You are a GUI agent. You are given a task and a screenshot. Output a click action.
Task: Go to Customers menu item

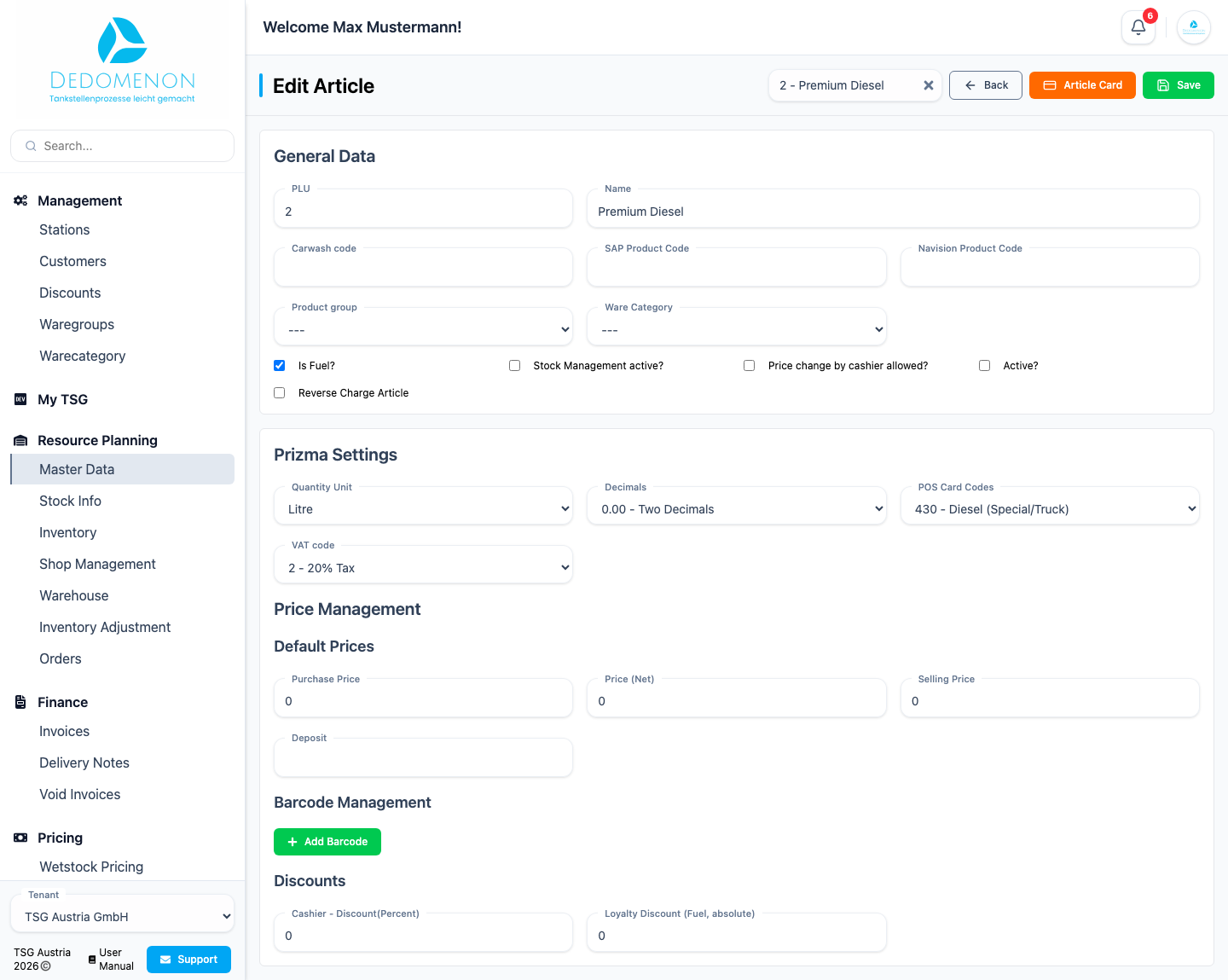[x=73, y=261]
